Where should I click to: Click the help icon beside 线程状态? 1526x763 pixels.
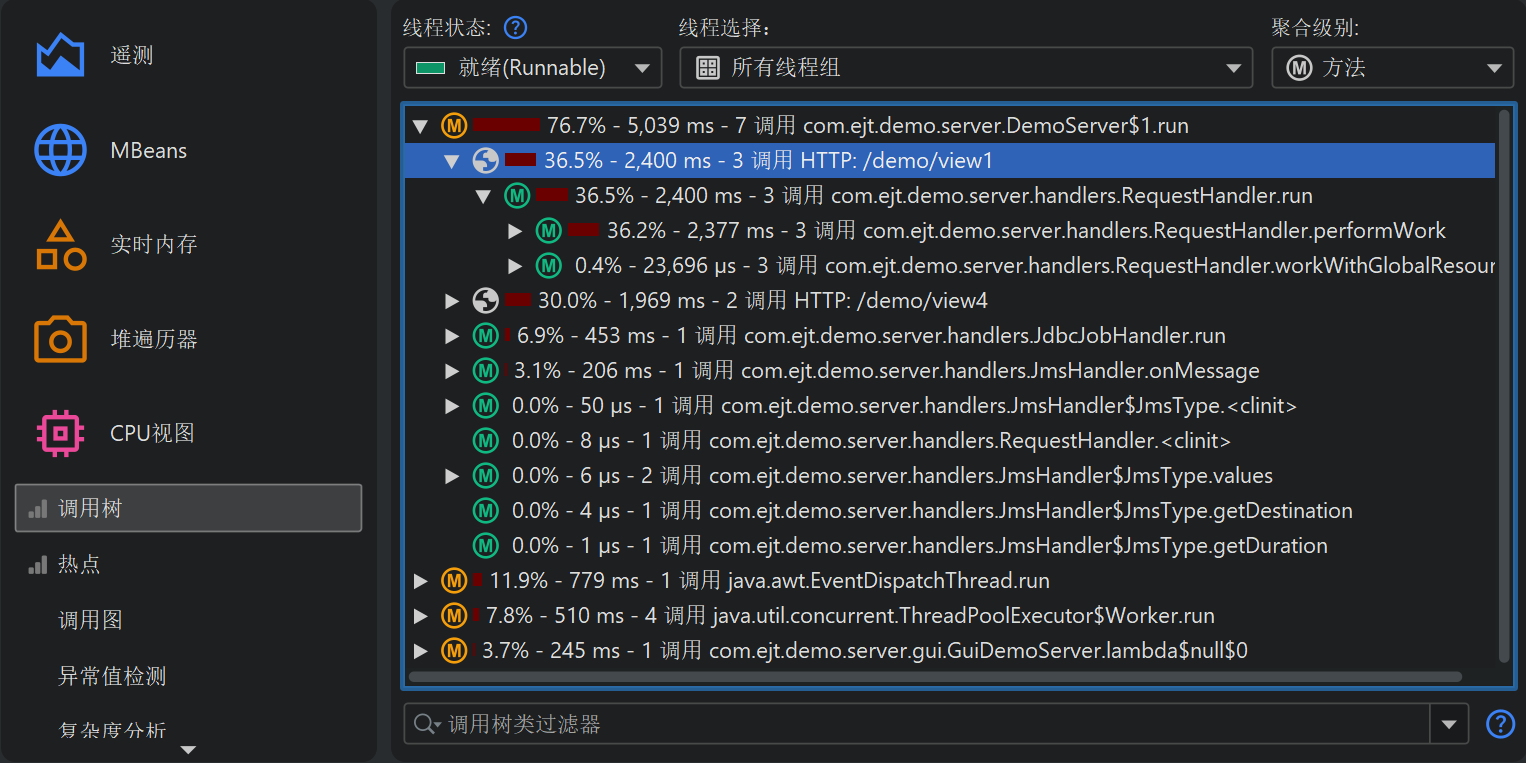[x=515, y=27]
